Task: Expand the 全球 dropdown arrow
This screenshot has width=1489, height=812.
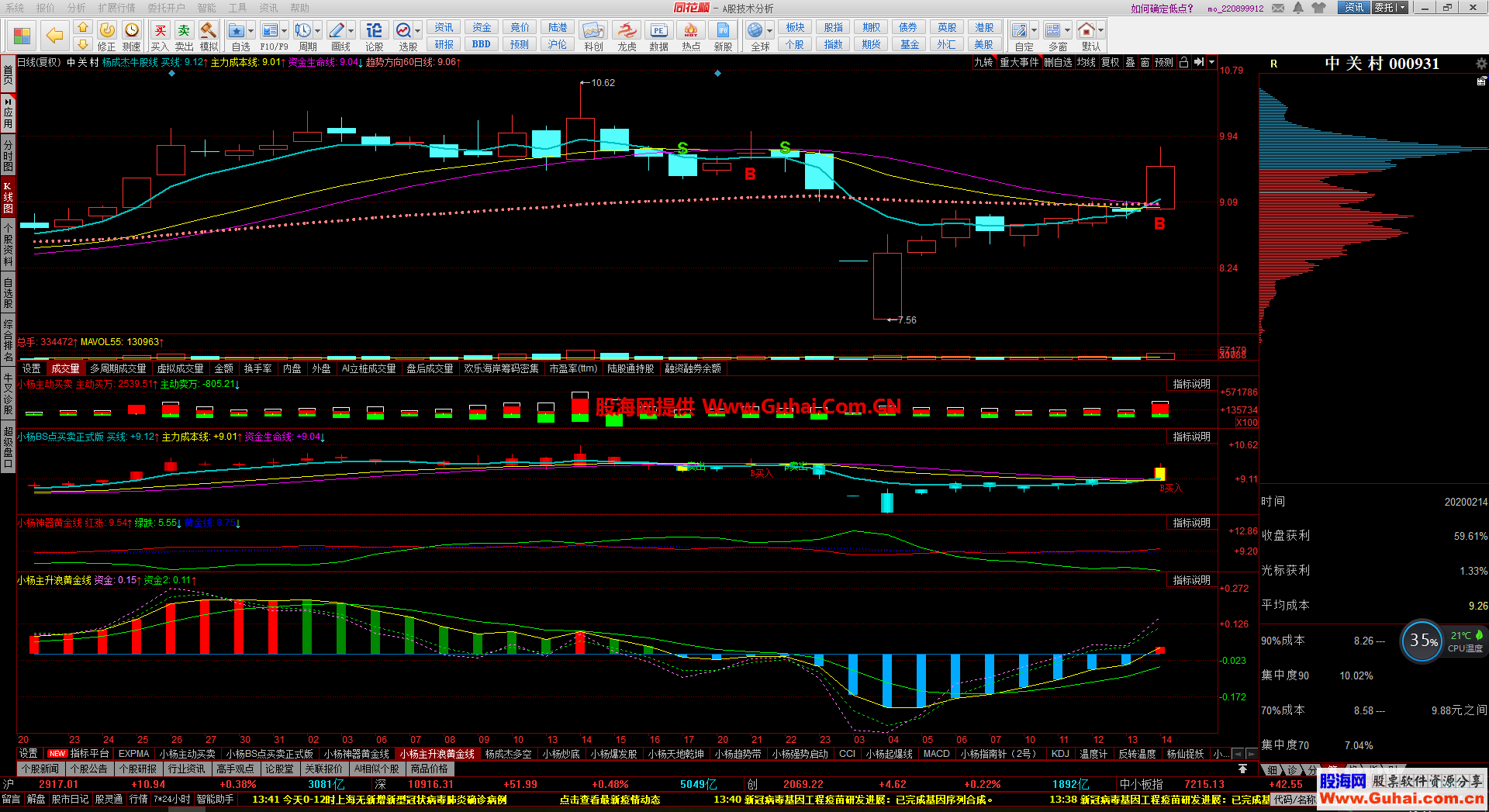Action: (x=770, y=31)
